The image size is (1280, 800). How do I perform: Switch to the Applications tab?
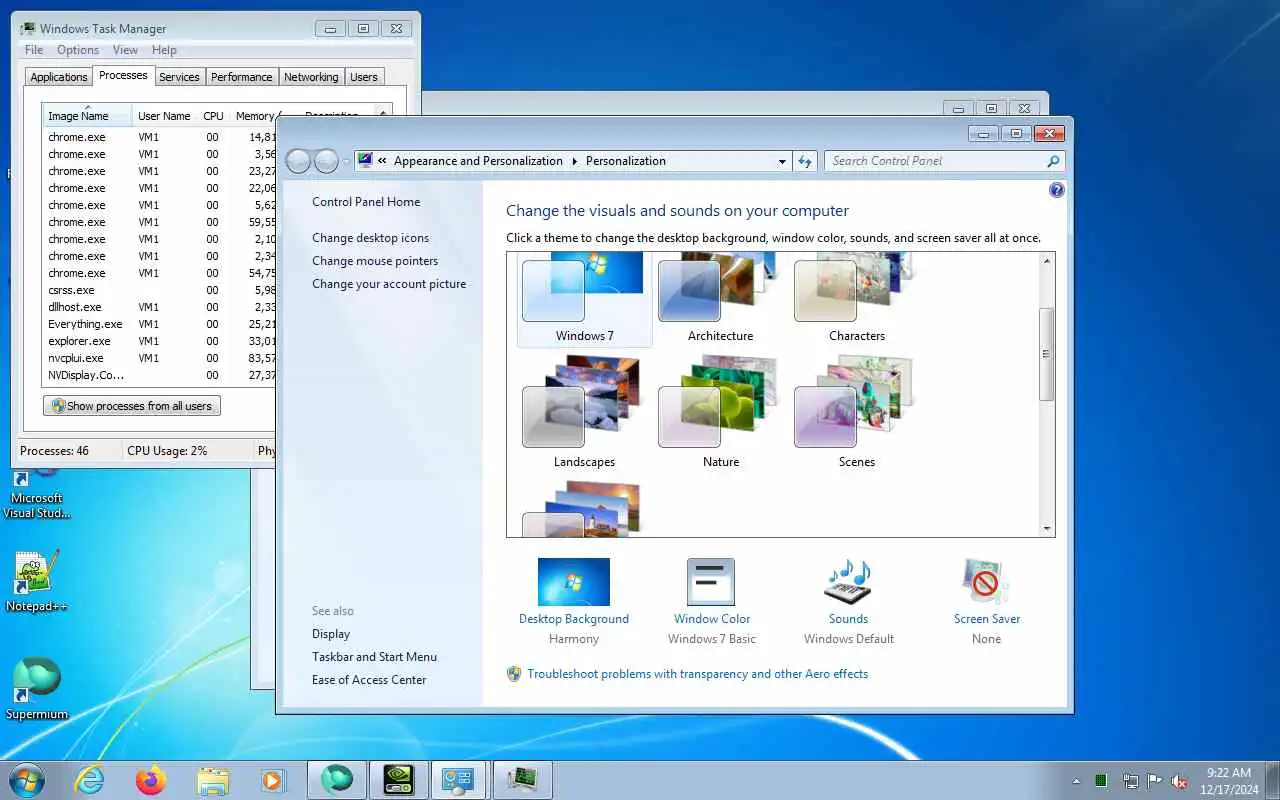[59, 77]
